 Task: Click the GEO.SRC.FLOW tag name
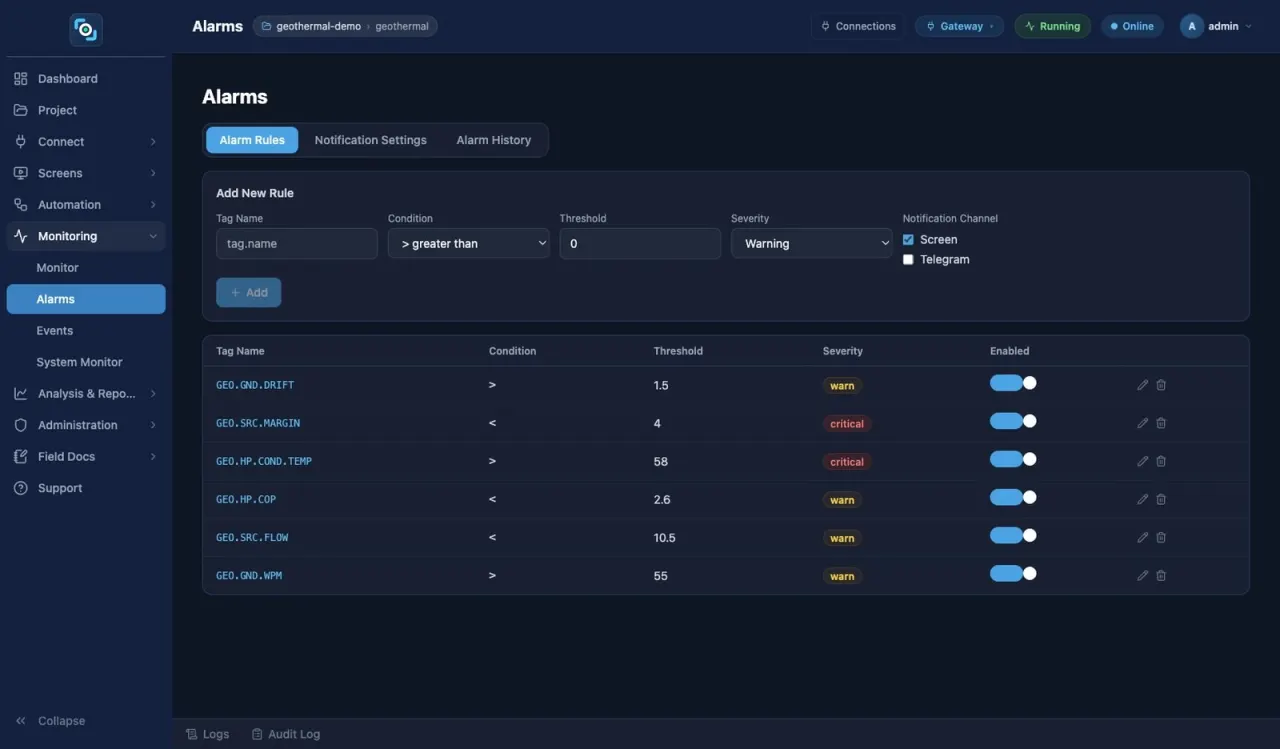pos(252,537)
